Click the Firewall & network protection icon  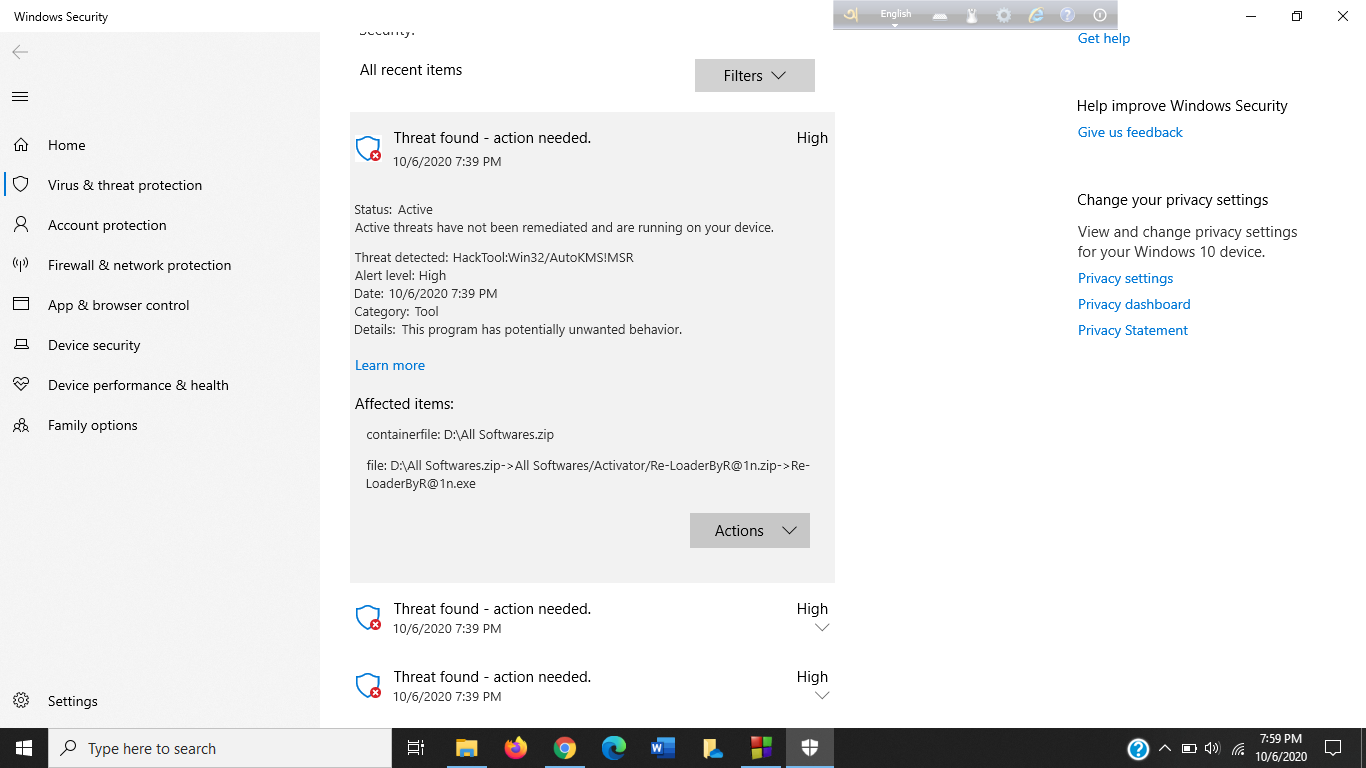click(20, 265)
